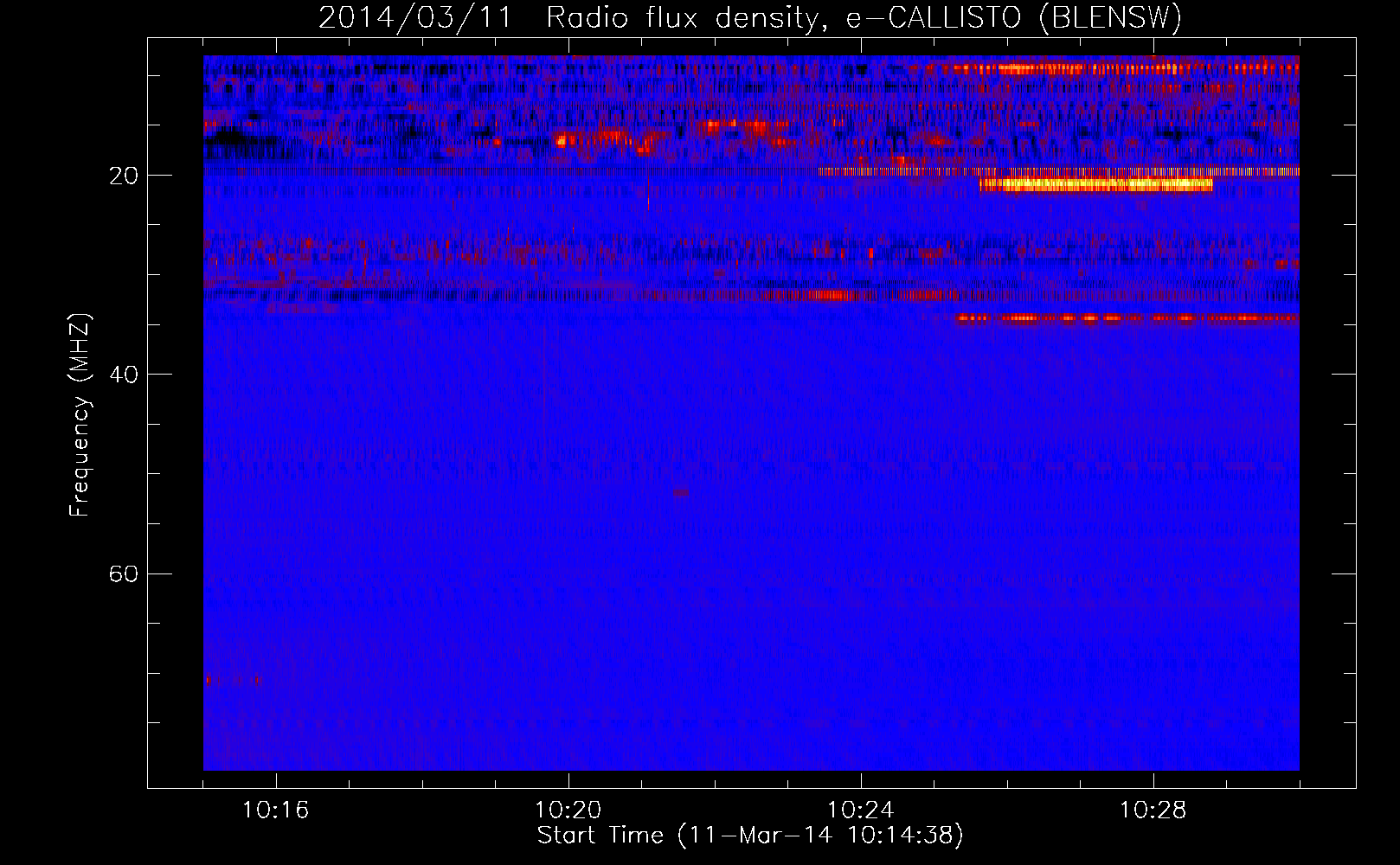Click the '10:20' time axis label
The height and width of the screenshot is (865, 1400).
[568, 811]
